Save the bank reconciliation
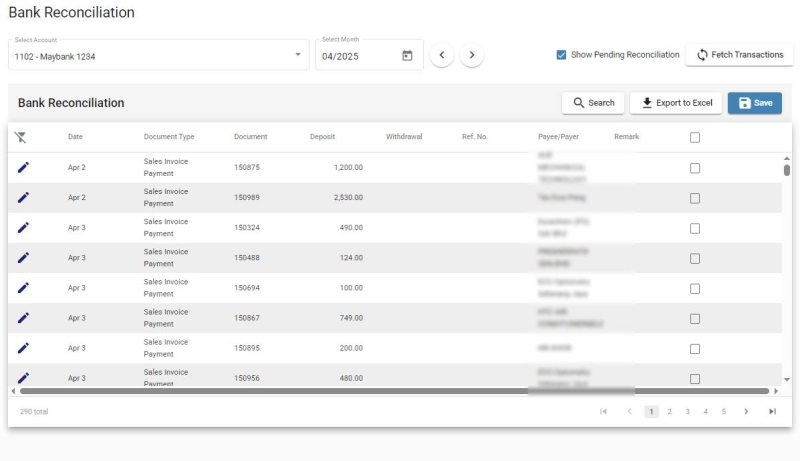The width and height of the screenshot is (800, 461). (x=755, y=103)
